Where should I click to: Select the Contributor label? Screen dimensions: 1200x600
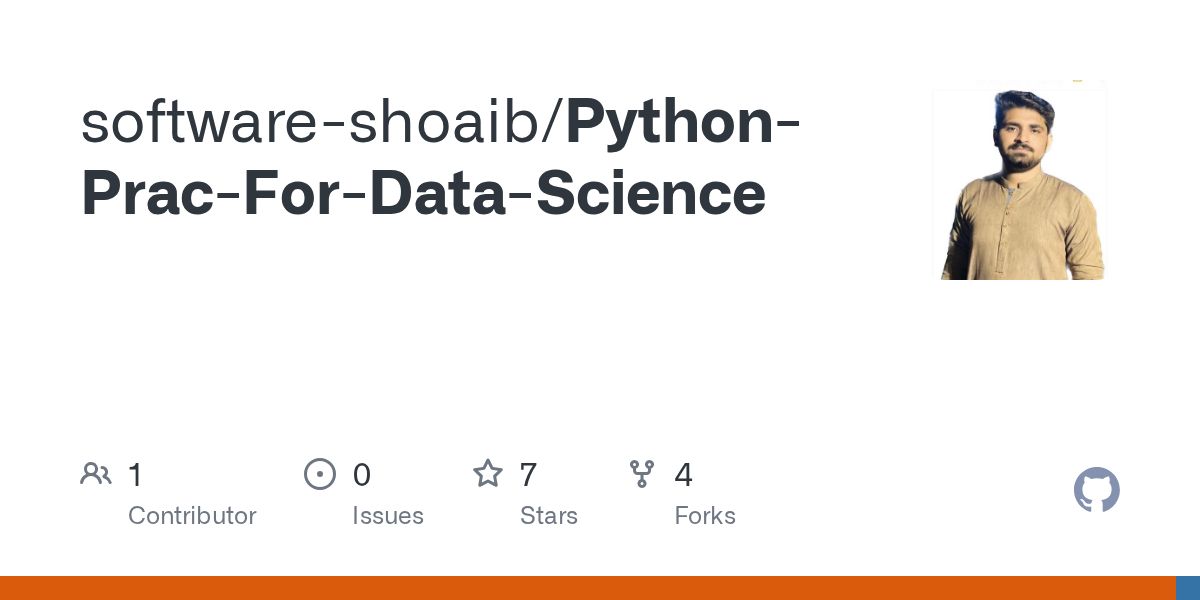192,516
